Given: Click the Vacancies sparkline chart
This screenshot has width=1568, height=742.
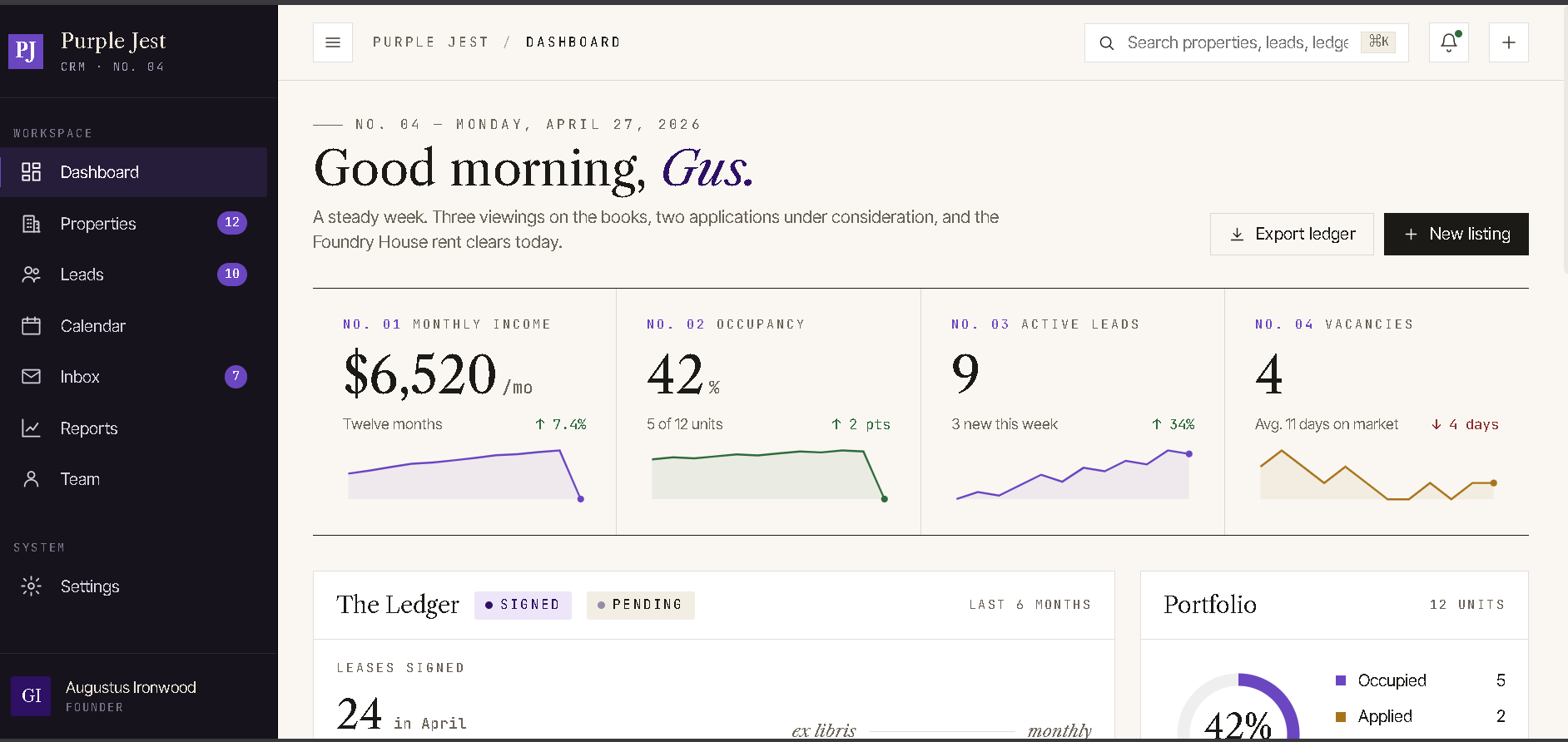Looking at the screenshot, I should point(1379,475).
